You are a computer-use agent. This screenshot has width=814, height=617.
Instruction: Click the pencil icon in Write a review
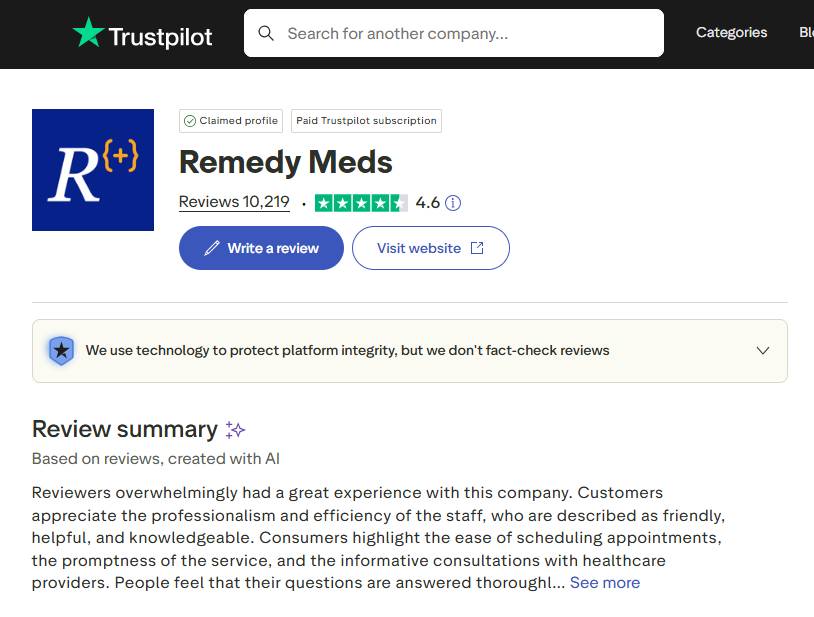point(212,248)
